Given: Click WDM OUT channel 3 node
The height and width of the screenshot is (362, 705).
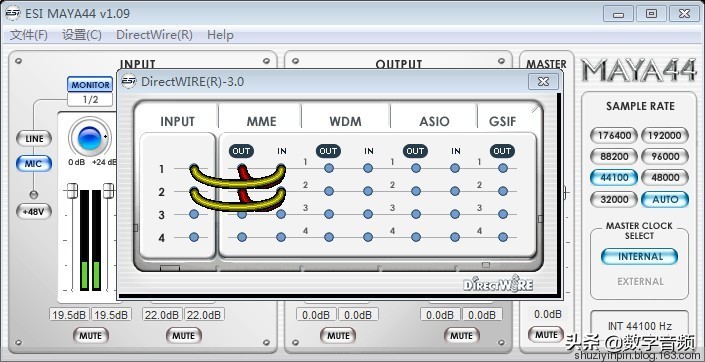Looking at the screenshot, I should pyautogui.click(x=329, y=215).
